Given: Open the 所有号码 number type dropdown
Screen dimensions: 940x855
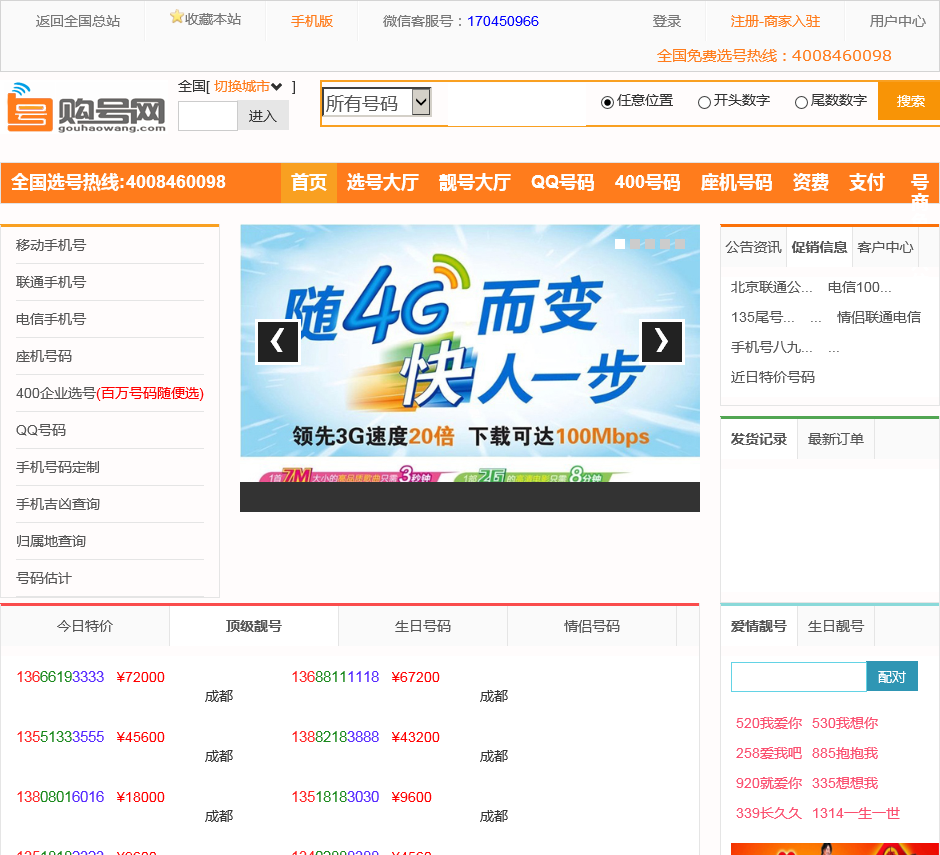Looking at the screenshot, I should coord(376,103).
